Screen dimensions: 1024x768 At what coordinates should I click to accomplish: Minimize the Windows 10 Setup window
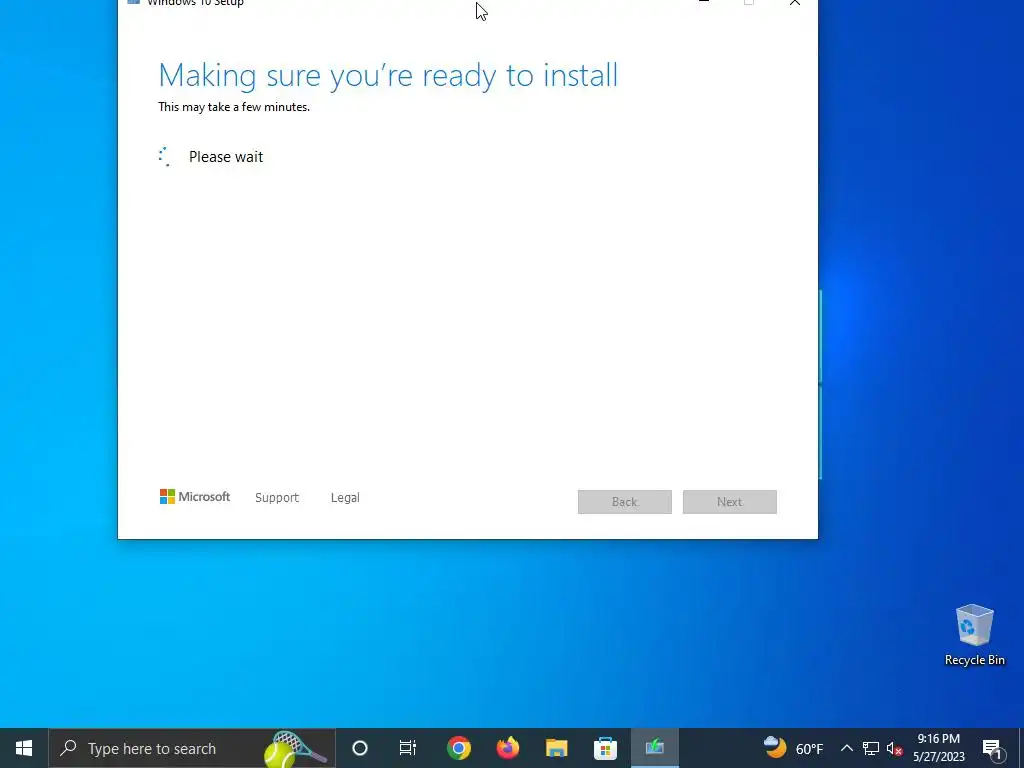pos(704,3)
